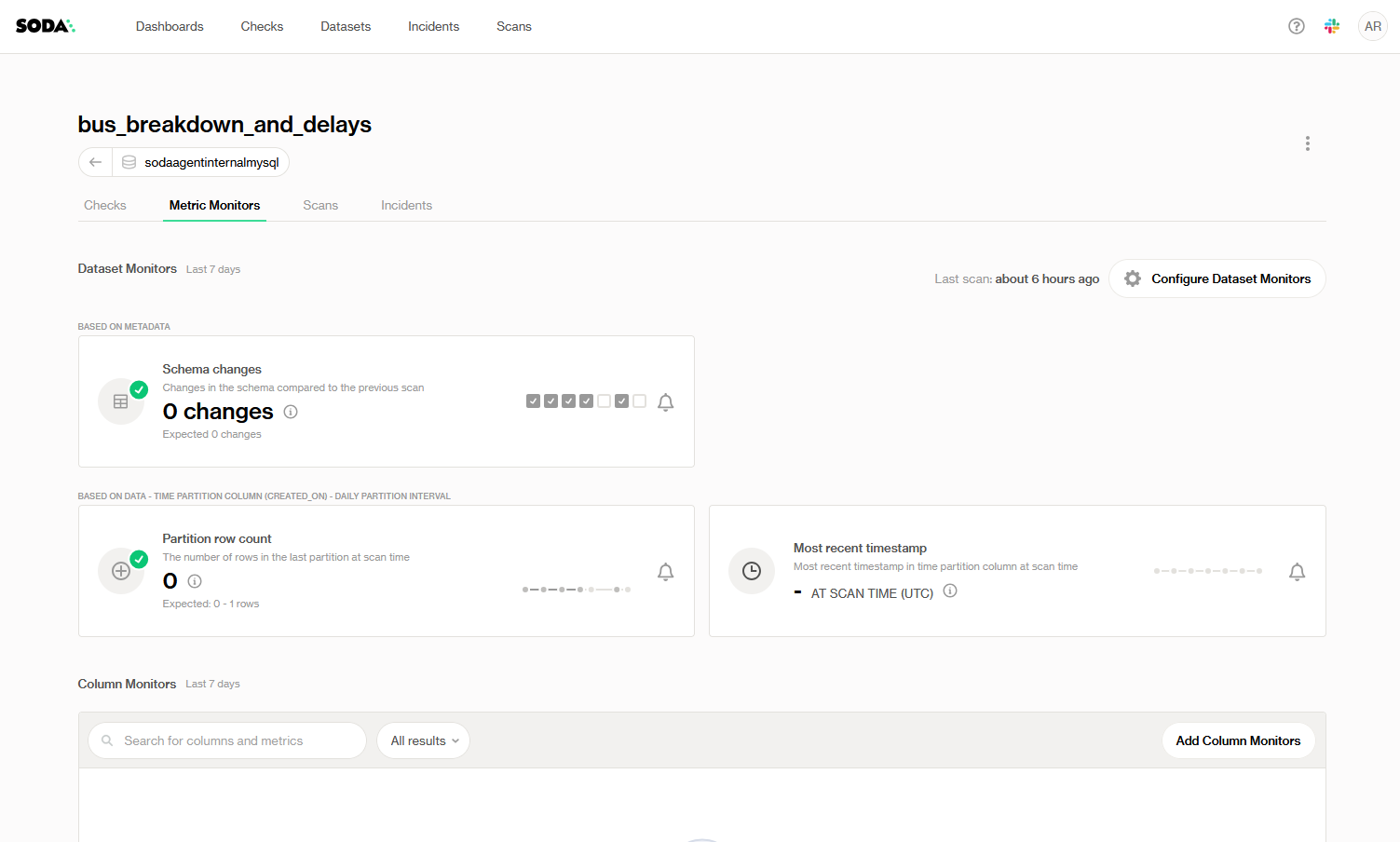Open the three-dot dataset options menu

[1307, 143]
